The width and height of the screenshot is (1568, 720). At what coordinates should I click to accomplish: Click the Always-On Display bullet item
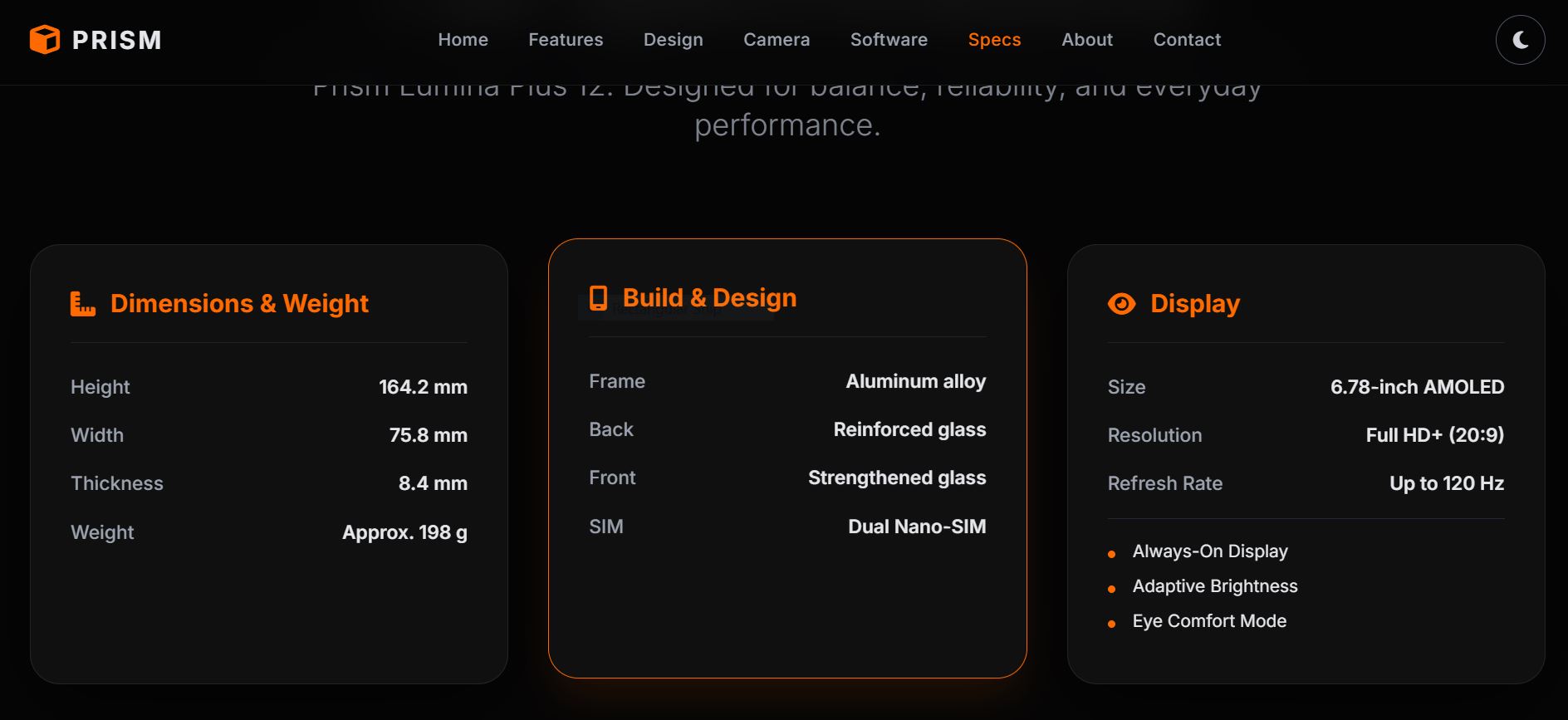(1210, 551)
